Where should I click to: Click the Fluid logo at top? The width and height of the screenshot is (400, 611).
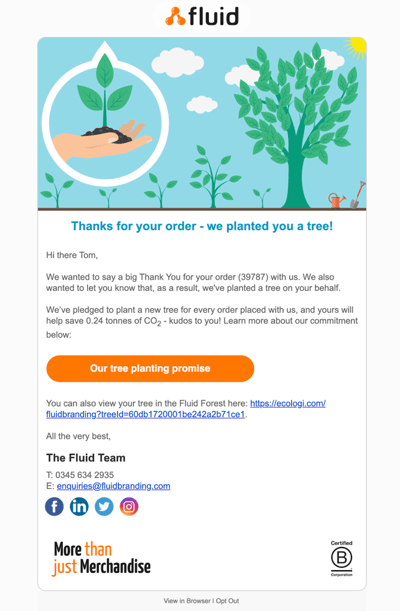pyautogui.click(x=202, y=16)
